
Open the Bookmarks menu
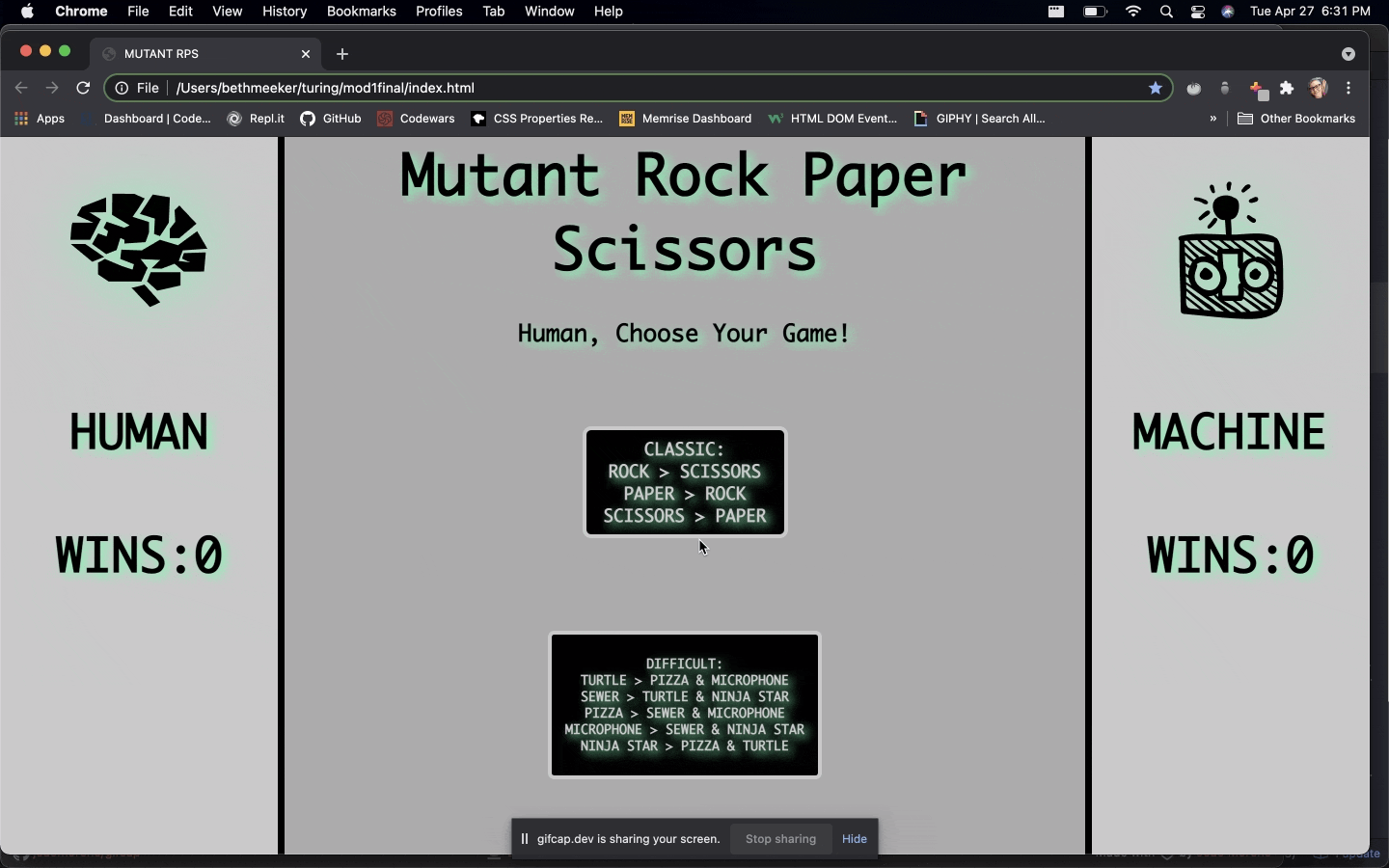362,12
